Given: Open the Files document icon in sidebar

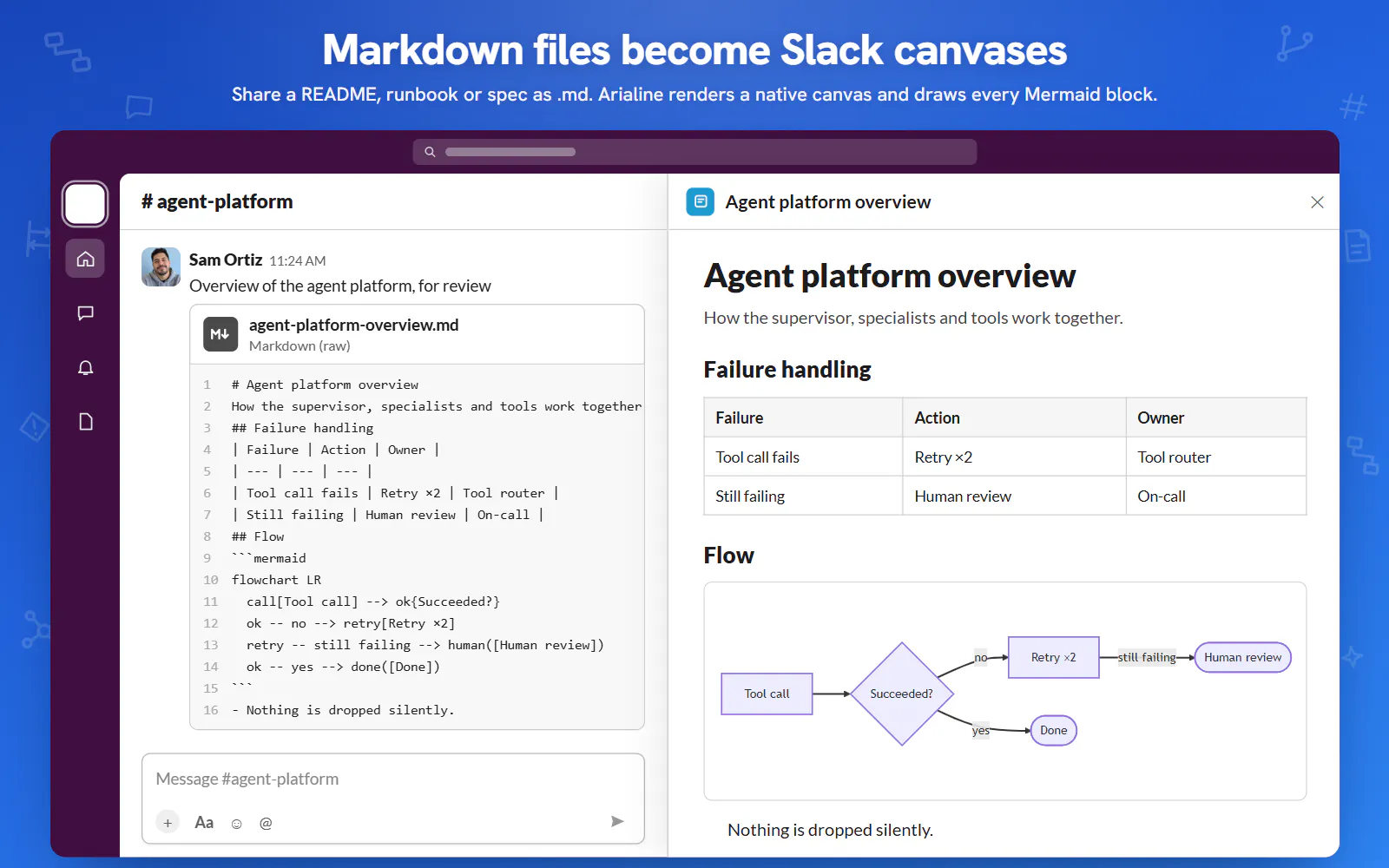Looking at the screenshot, I should pyautogui.click(x=85, y=422).
